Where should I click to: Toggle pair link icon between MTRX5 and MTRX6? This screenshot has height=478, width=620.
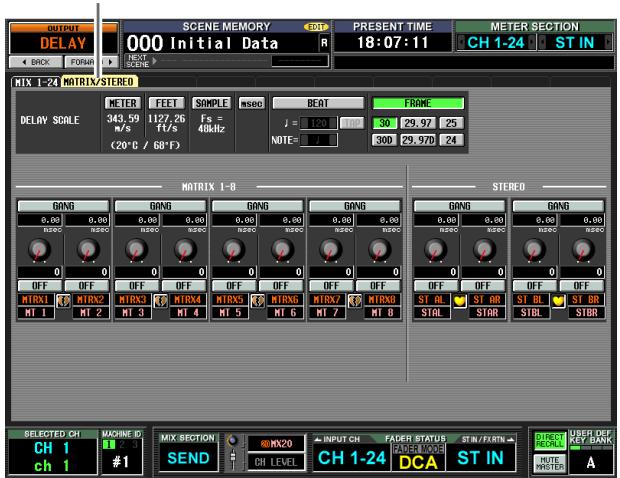coord(258,301)
